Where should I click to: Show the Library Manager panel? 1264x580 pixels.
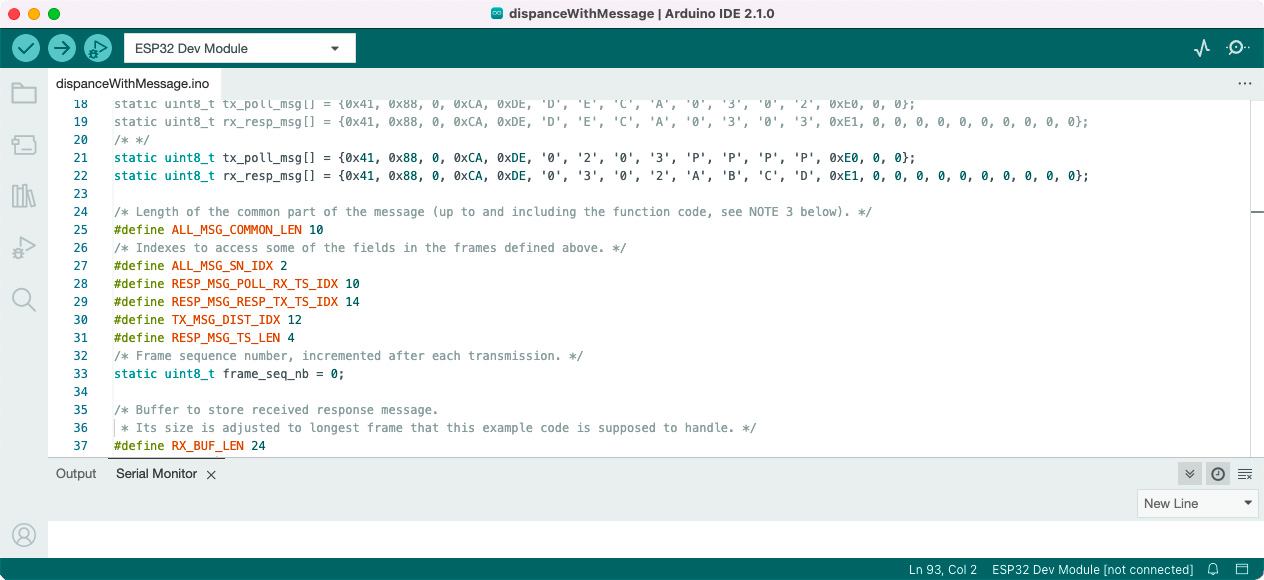[24, 196]
